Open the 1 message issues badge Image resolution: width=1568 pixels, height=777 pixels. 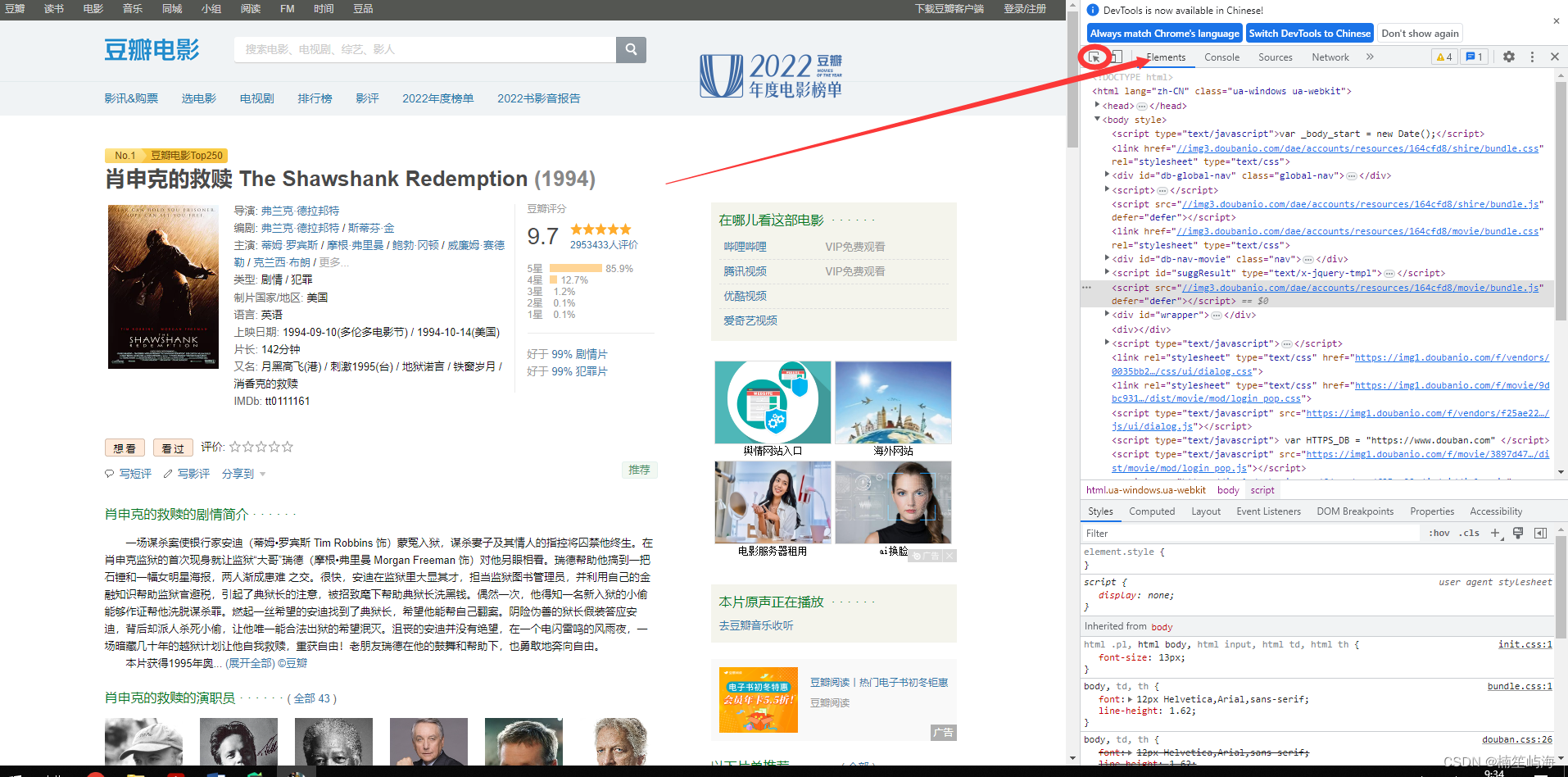[1475, 57]
